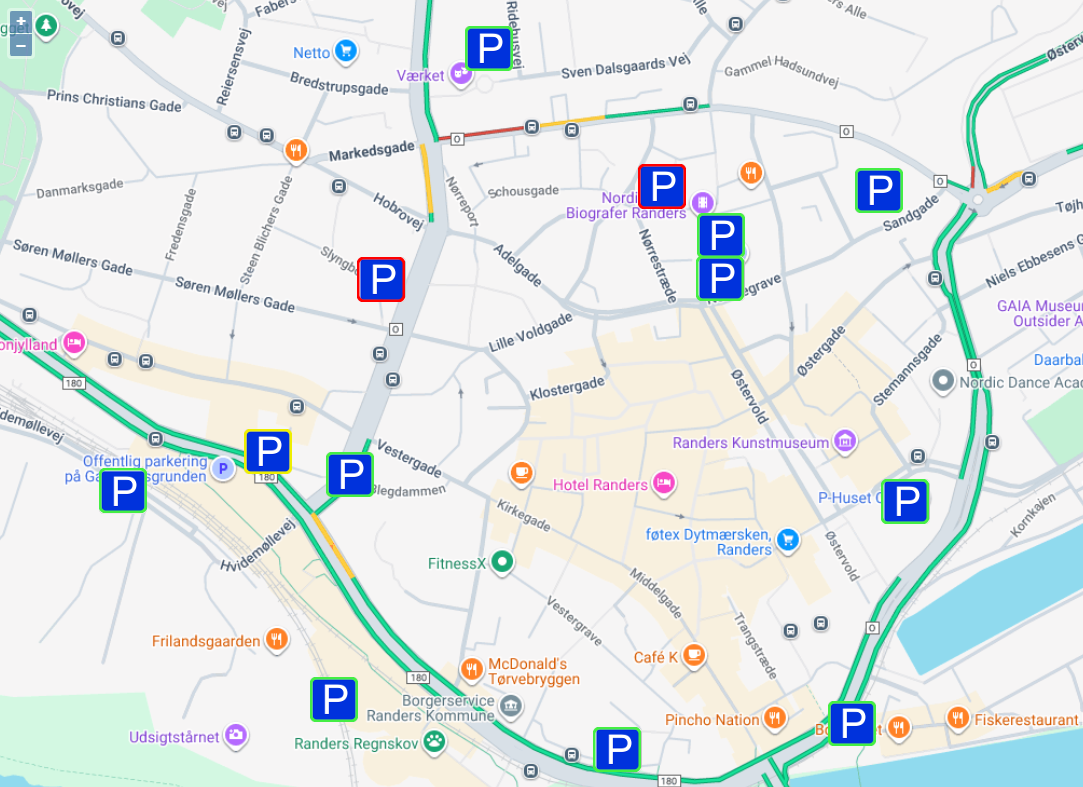The height and width of the screenshot is (787, 1083).
Task: Click the FitnessX location pin
Action: pos(502,562)
